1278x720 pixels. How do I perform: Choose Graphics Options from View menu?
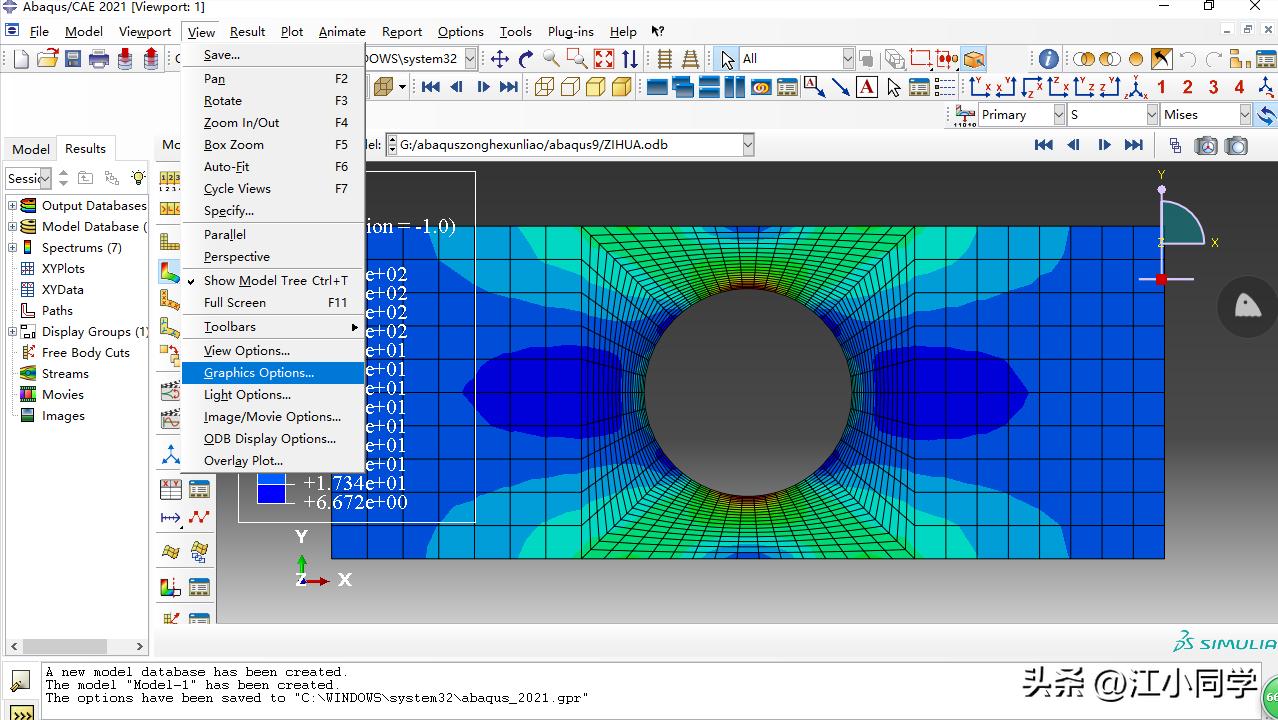point(259,373)
